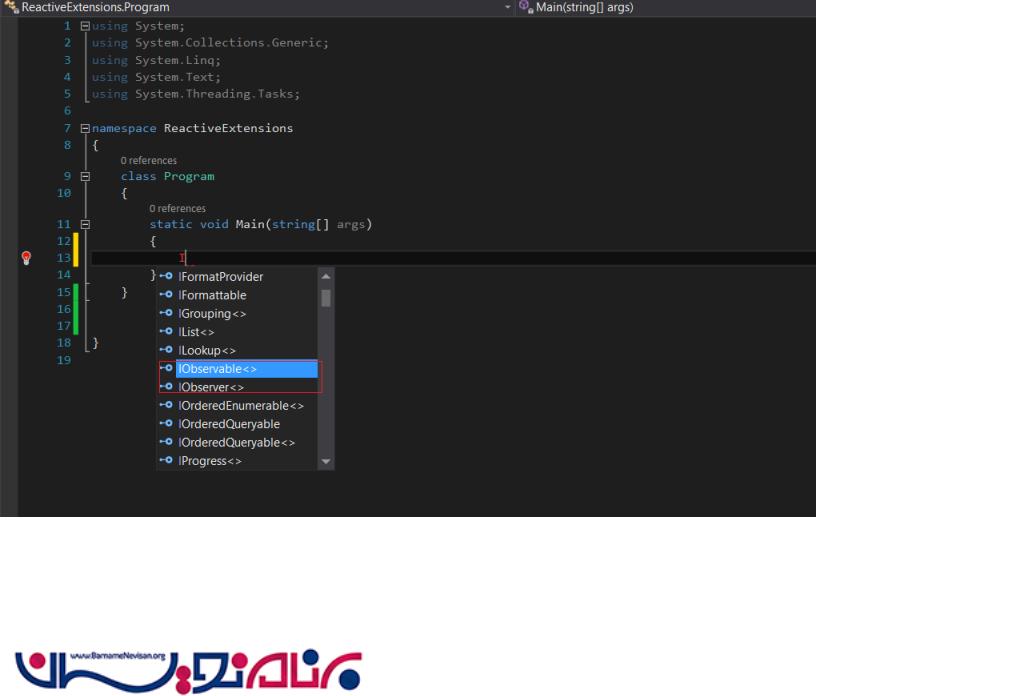
Task: Click the interface icon beside IOrderedEnumerable<>
Action: [167, 405]
